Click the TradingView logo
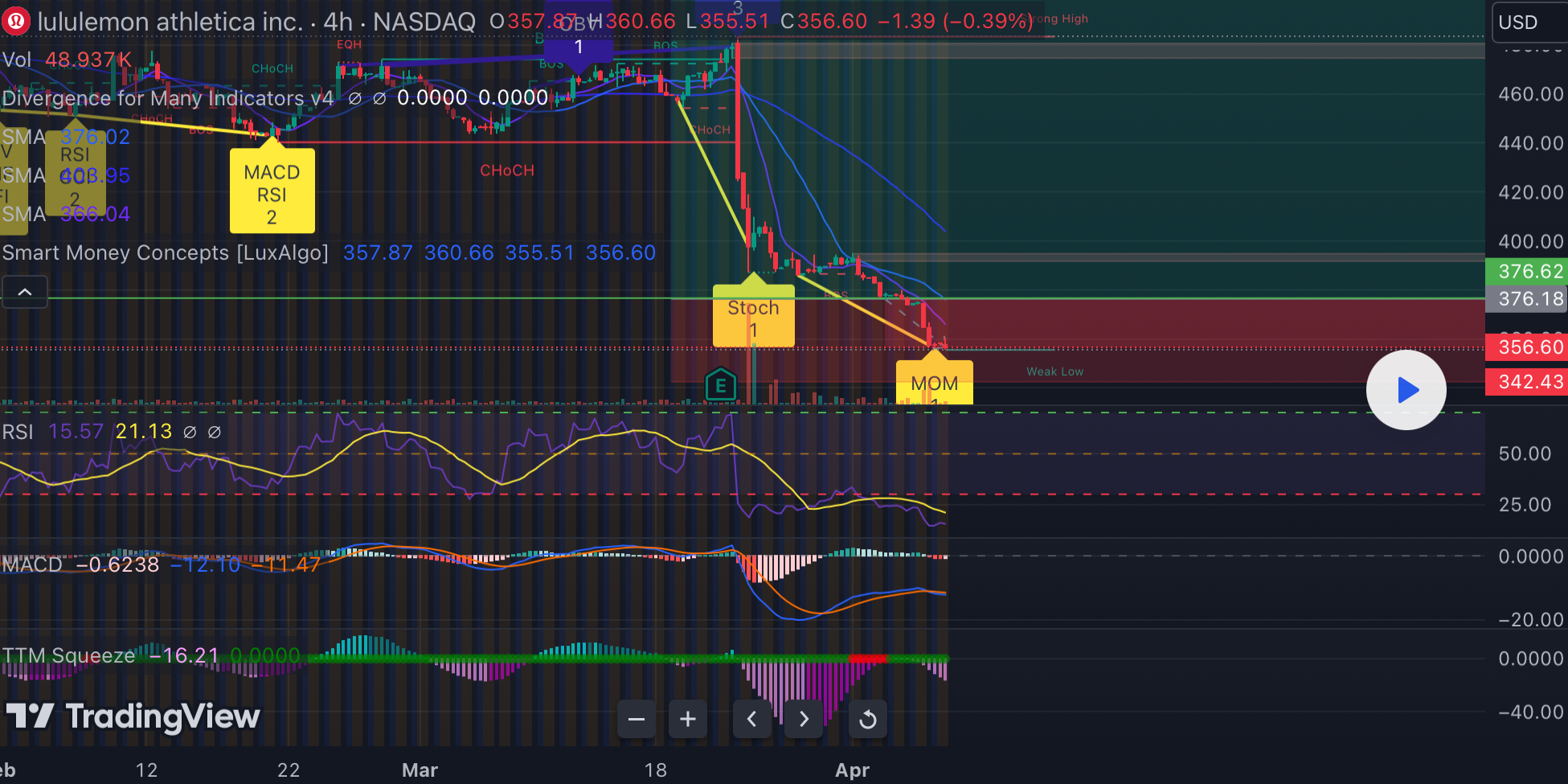Screen dimensions: 1568x784 tap(133, 716)
